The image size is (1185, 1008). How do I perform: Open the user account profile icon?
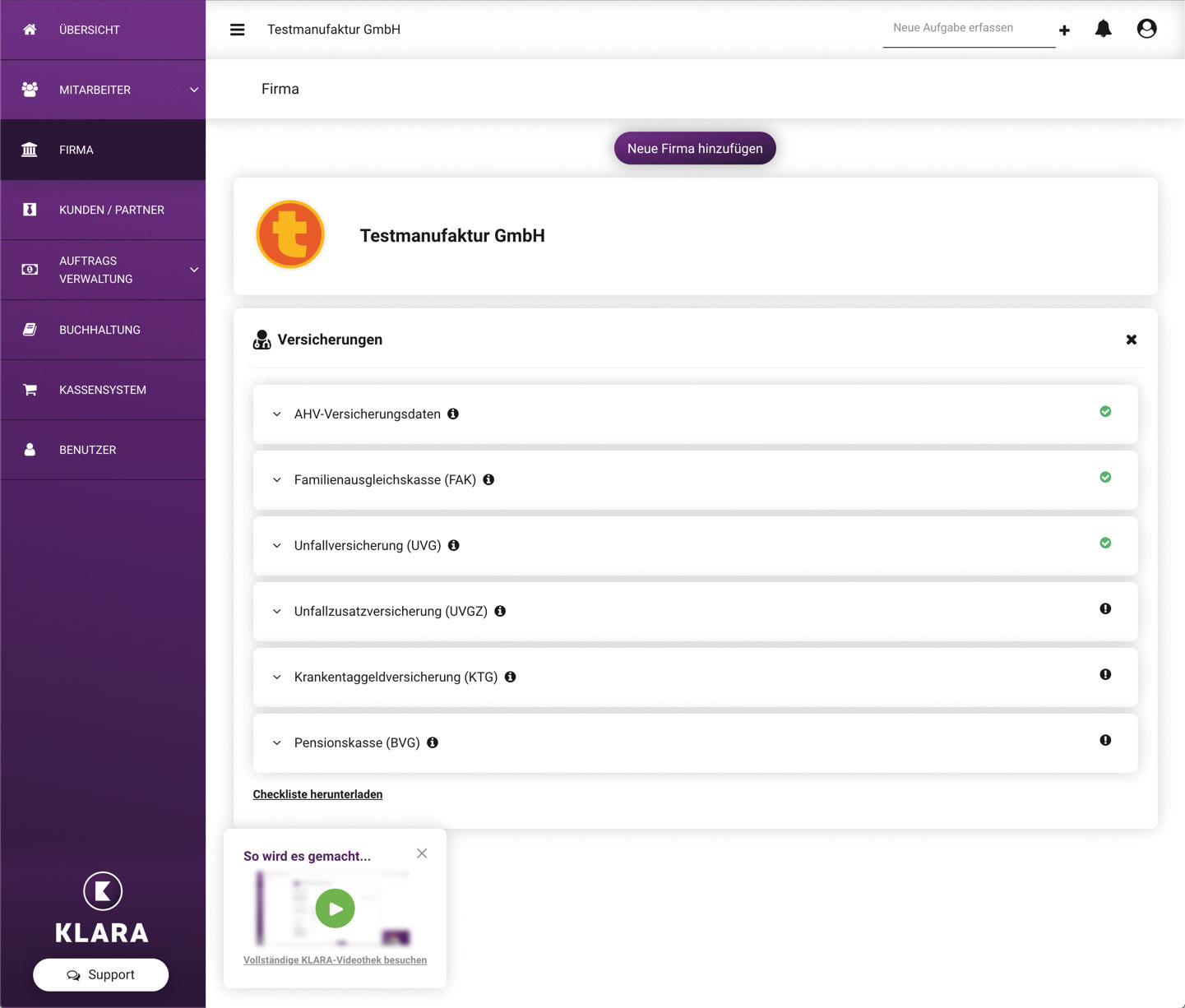(1146, 29)
